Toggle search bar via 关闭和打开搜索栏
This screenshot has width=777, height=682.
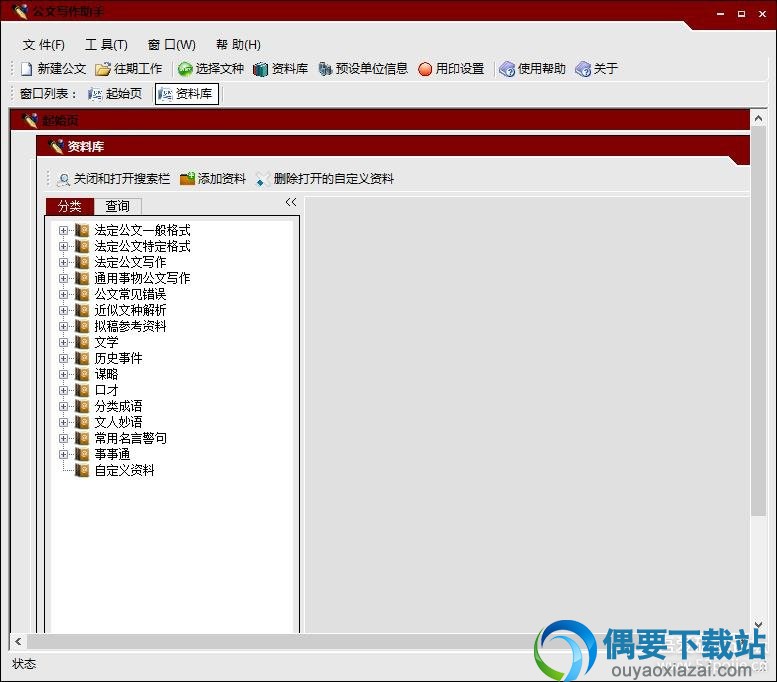coord(113,178)
